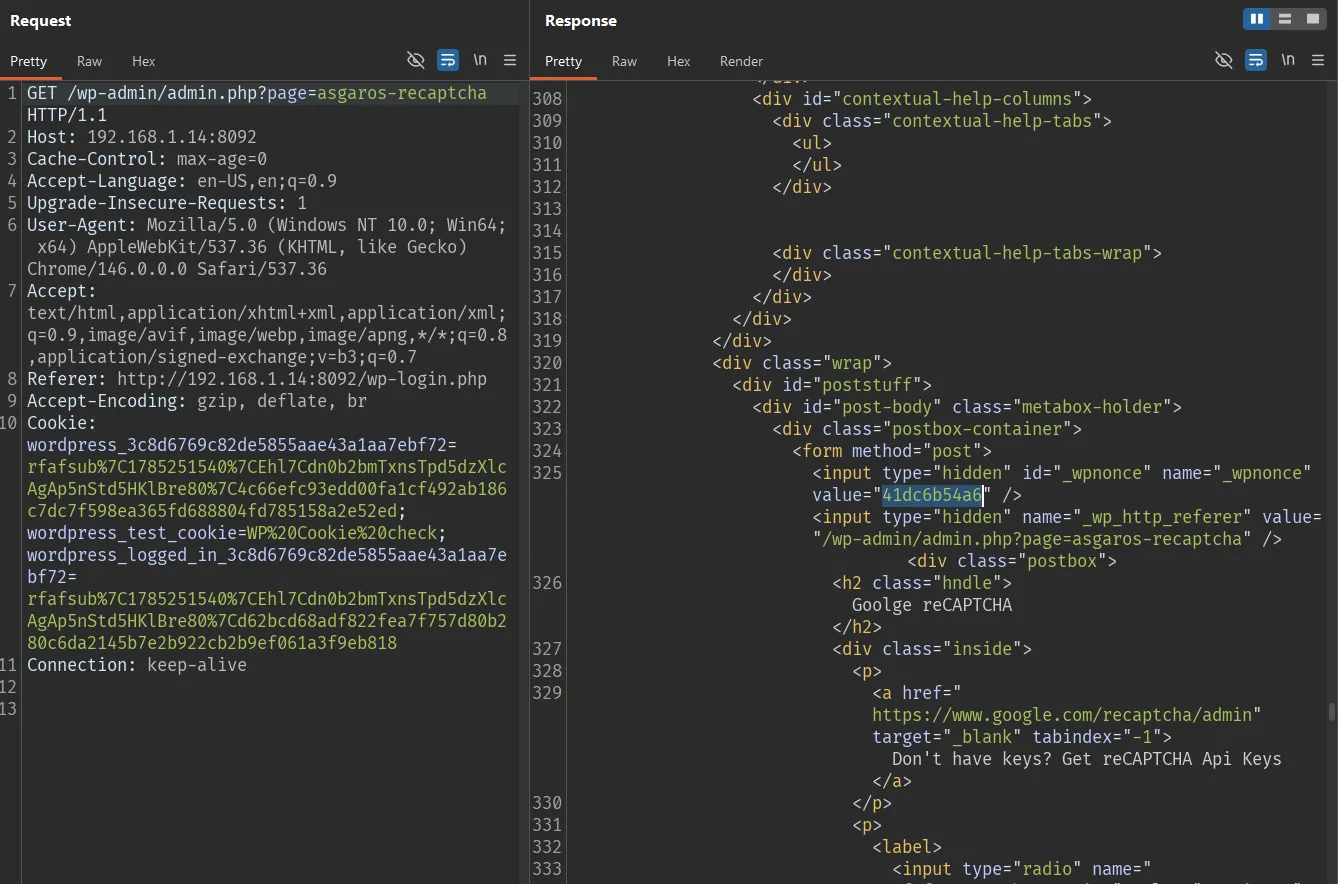Select tabbed combined layout icon
The image size is (1338, 884).
tap(1313, 19)
